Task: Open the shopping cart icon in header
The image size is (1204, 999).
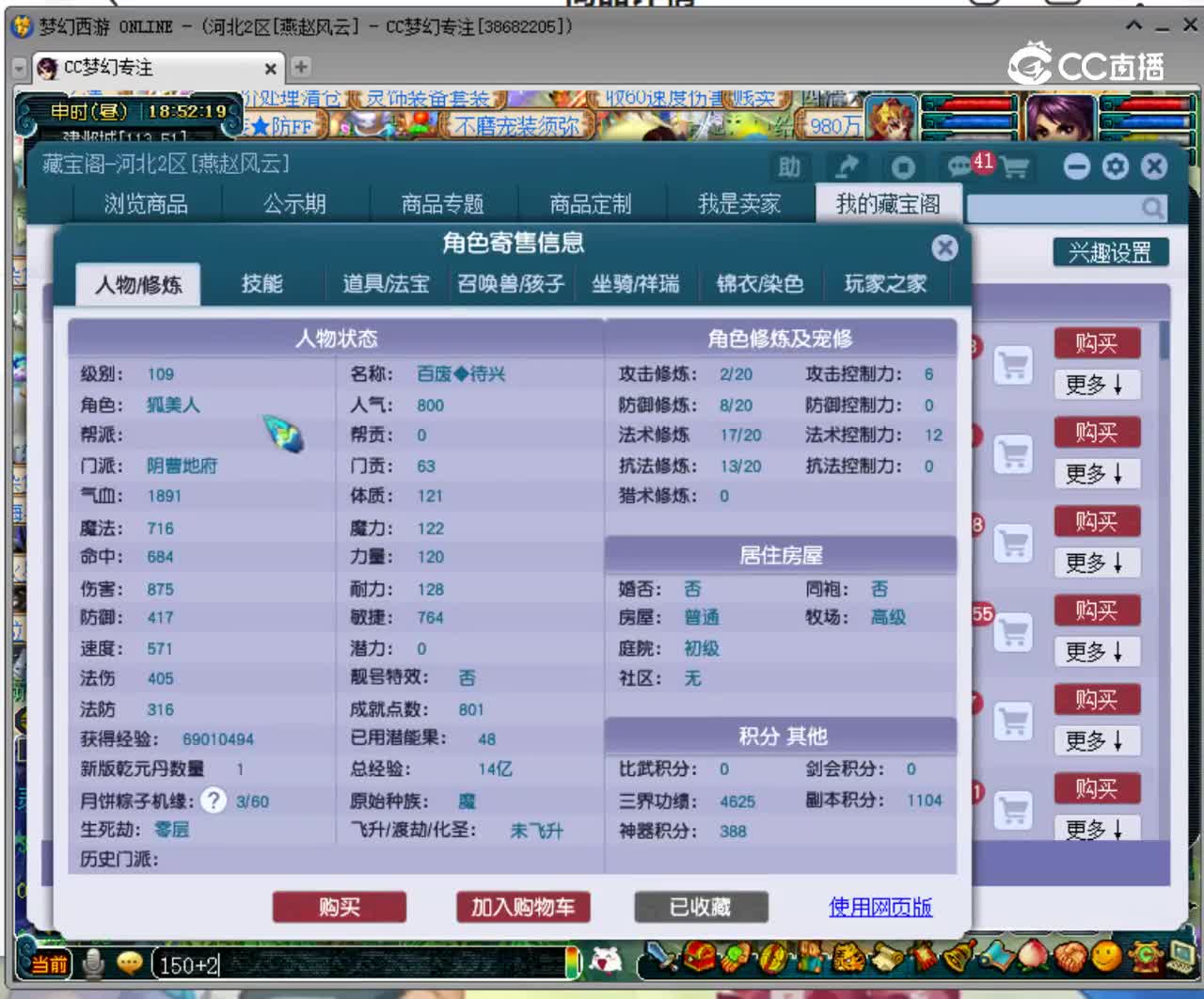Action: click(x=1015, y=168)
